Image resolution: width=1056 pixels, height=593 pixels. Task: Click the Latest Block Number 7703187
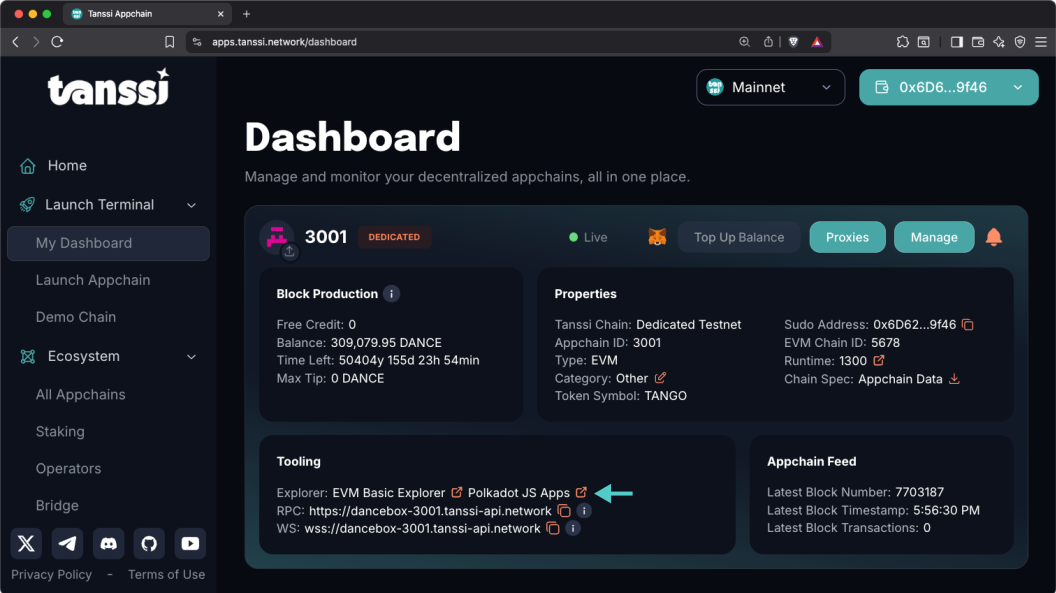[919, 492]
